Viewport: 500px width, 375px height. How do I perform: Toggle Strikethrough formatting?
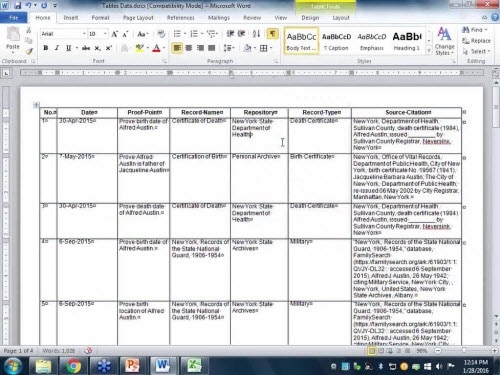tap(86, 48)
